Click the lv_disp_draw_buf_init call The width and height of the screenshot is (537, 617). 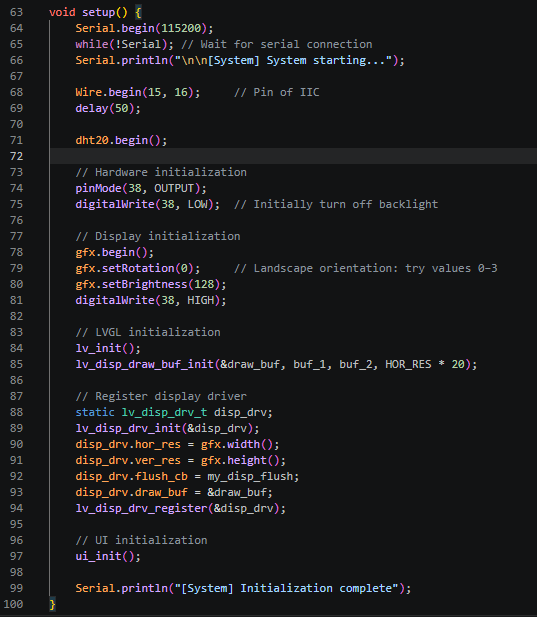pyautogui.click(x=276, y=364)
